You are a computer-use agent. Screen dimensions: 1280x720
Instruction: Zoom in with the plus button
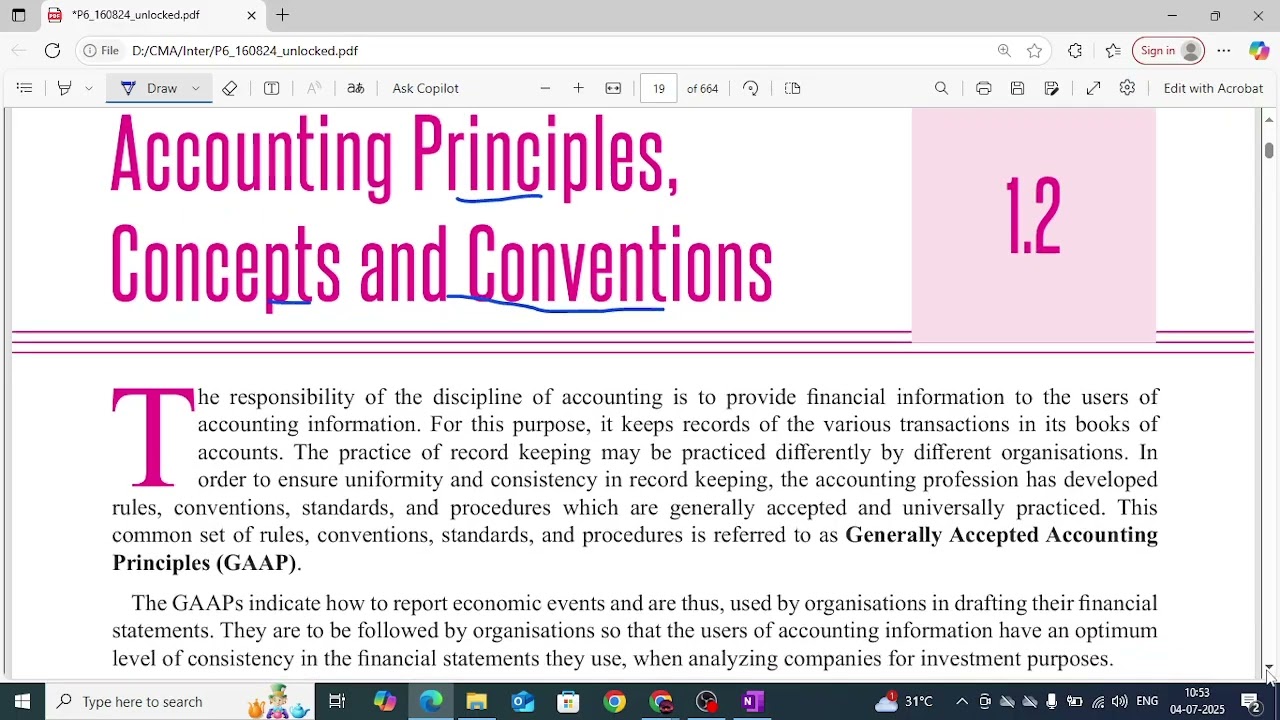point(578,88)
